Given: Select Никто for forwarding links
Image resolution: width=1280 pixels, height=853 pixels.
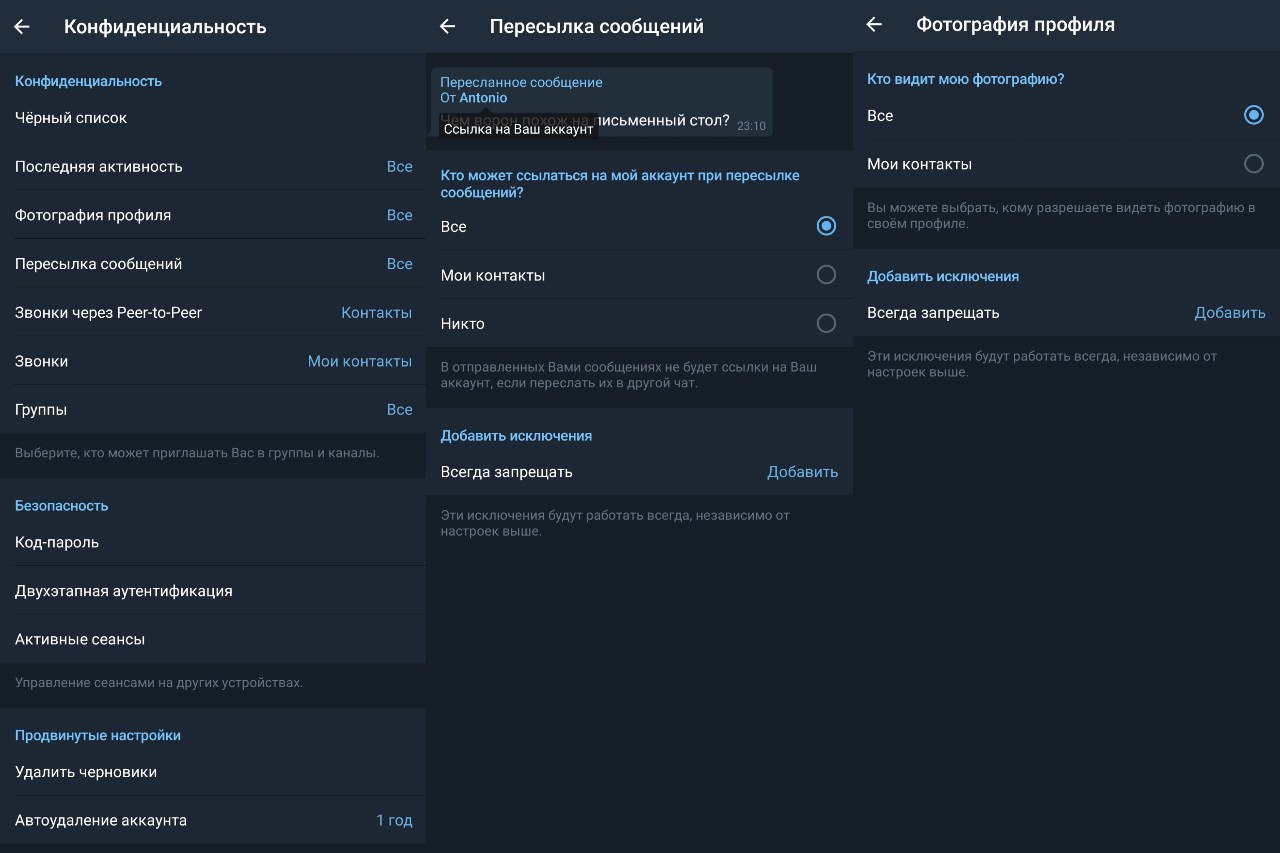Looking at the screenshot, I should click(826, 324).
